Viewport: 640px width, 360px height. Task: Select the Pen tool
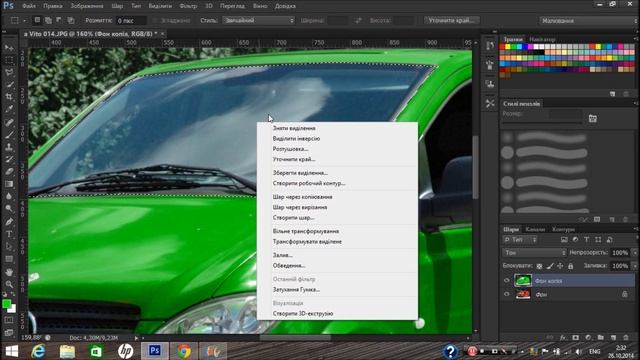tap(9, 222)
